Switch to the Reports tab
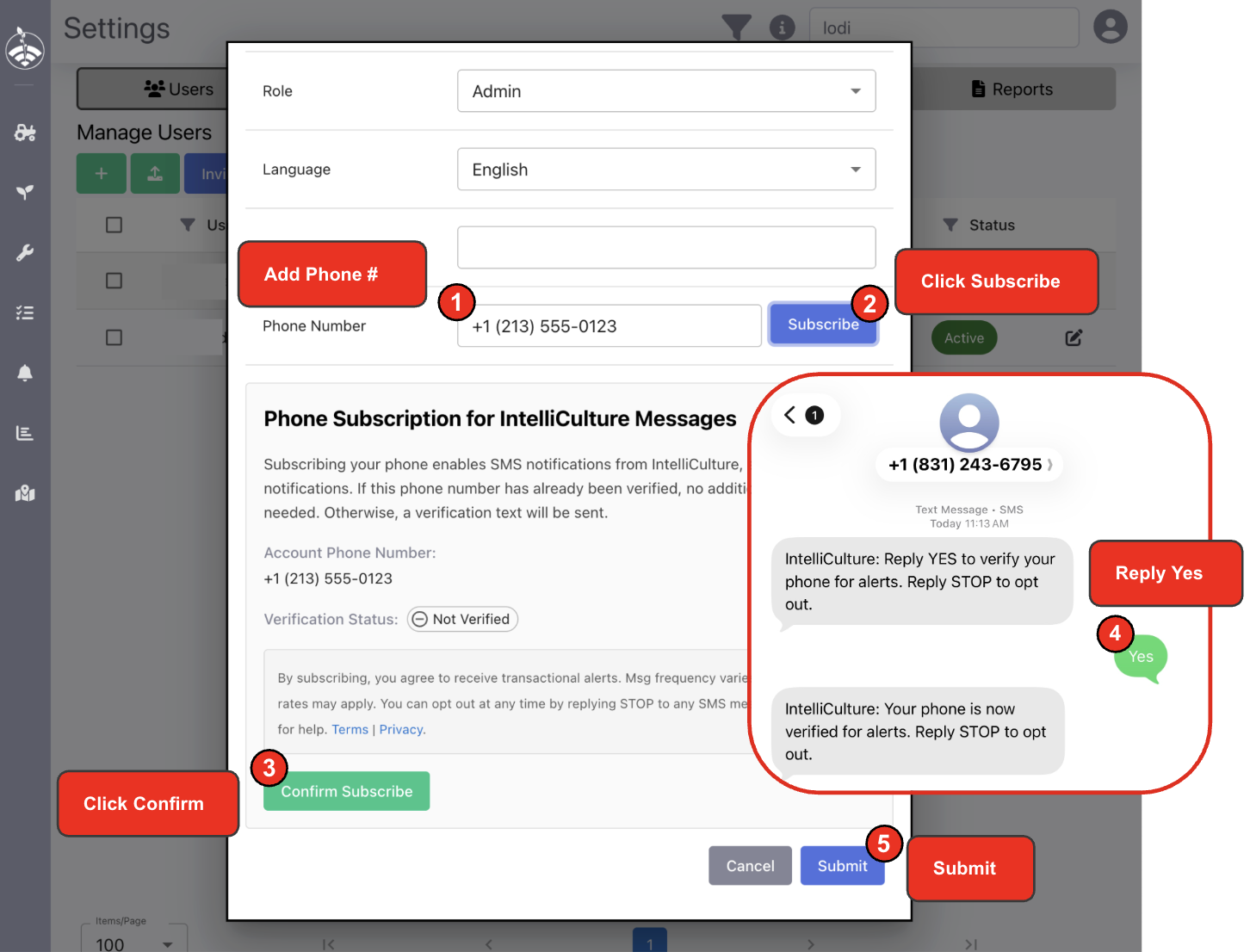Image resolution: width=1250 pixels, height=952 pixels. 1012,90
